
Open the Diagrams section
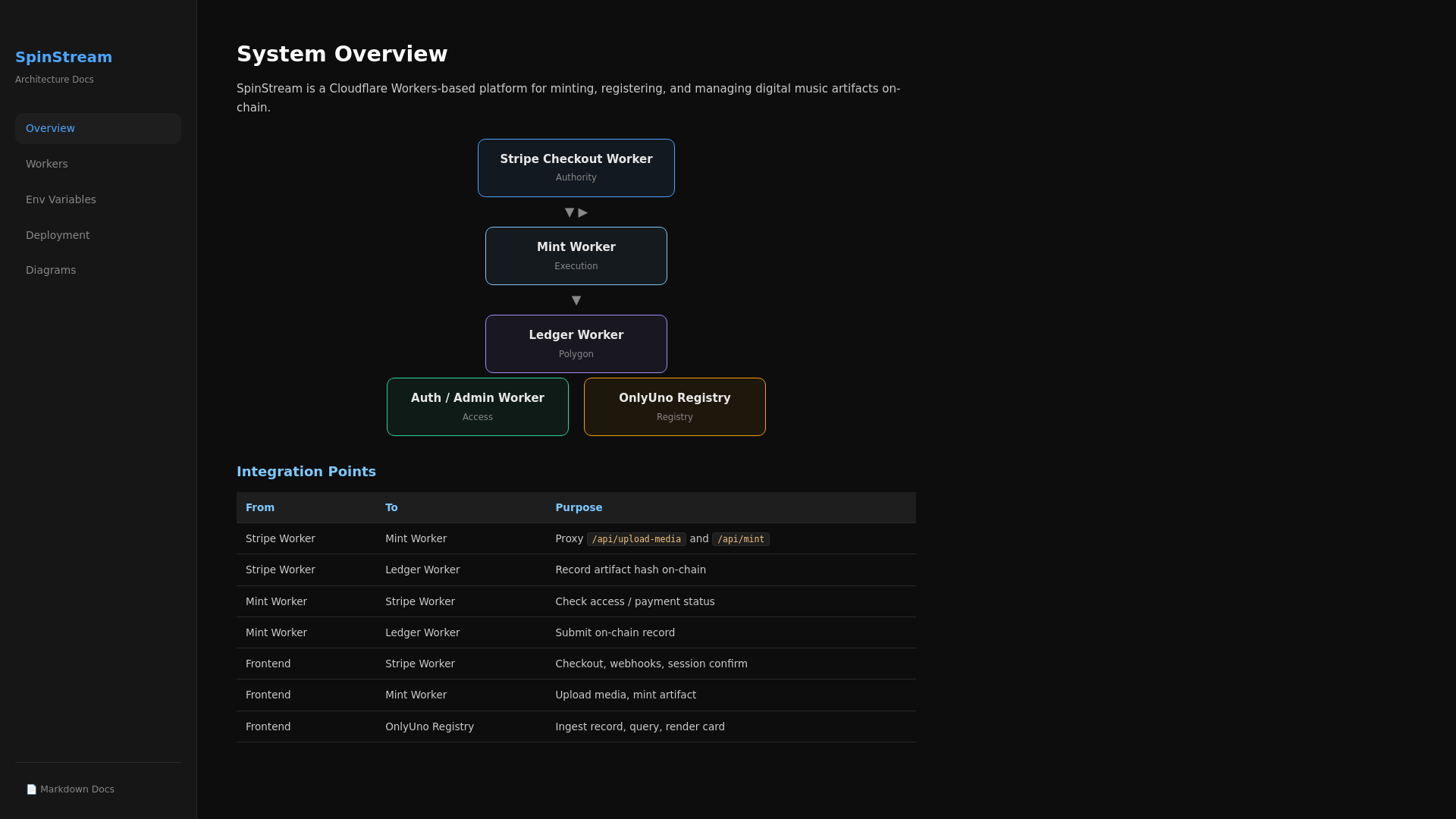tap(98, 270)
